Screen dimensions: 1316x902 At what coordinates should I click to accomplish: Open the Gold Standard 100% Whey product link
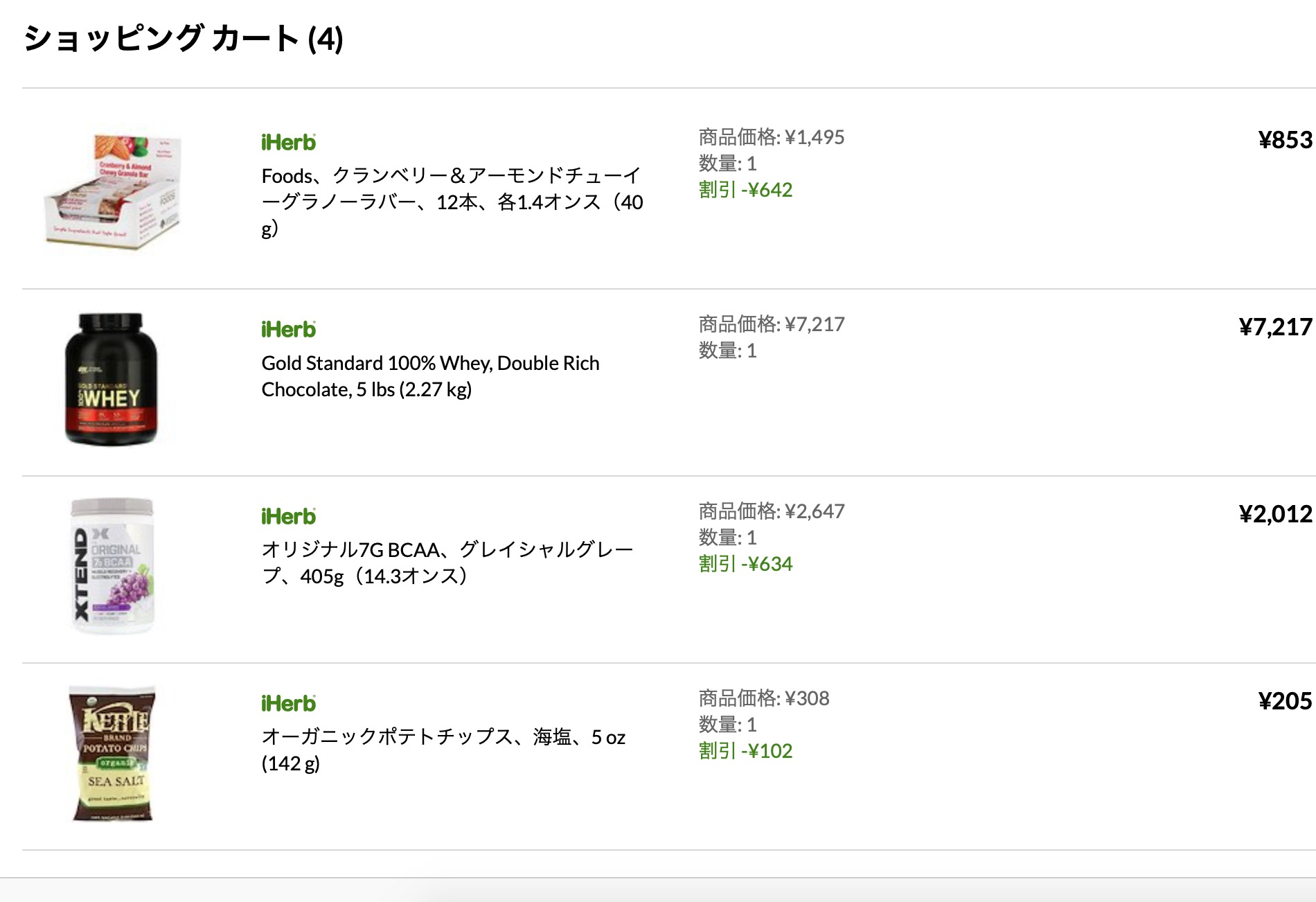(430, 376)
